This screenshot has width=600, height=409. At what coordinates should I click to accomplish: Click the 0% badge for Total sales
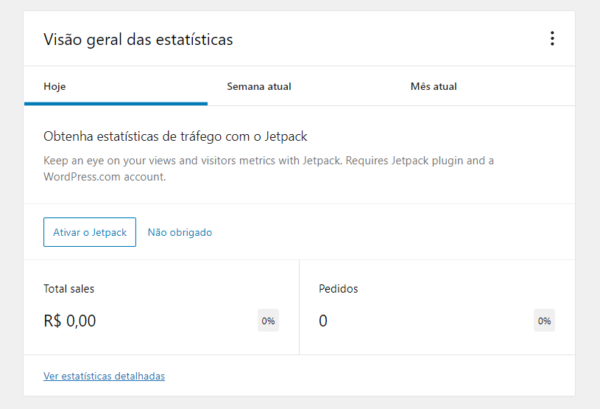click(x=268, y=321)
